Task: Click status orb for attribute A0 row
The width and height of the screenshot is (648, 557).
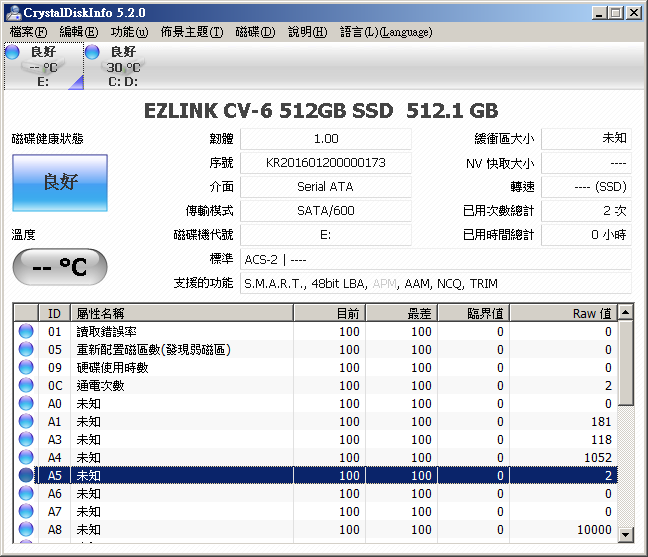Action: tap(26, 403)
